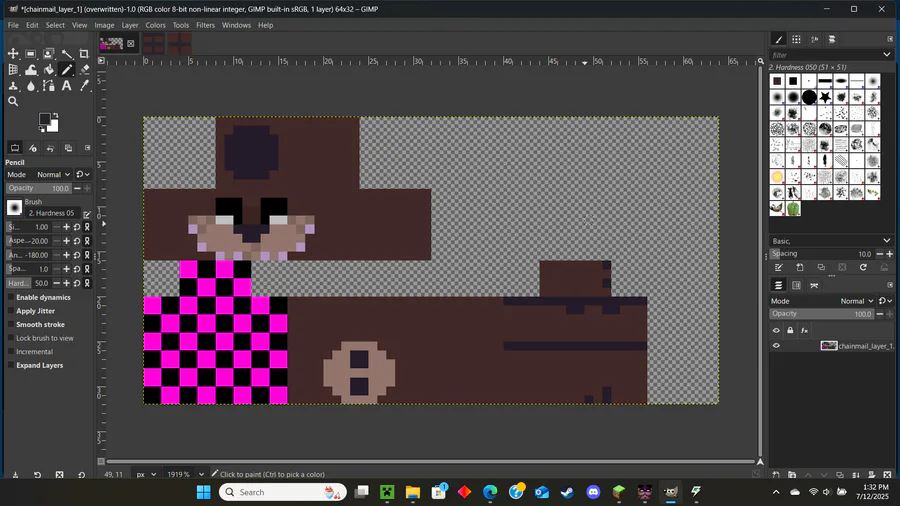Reset tool options to defaults
The width and height of the screenshot is (900, 506).
[x=82, y=474]
